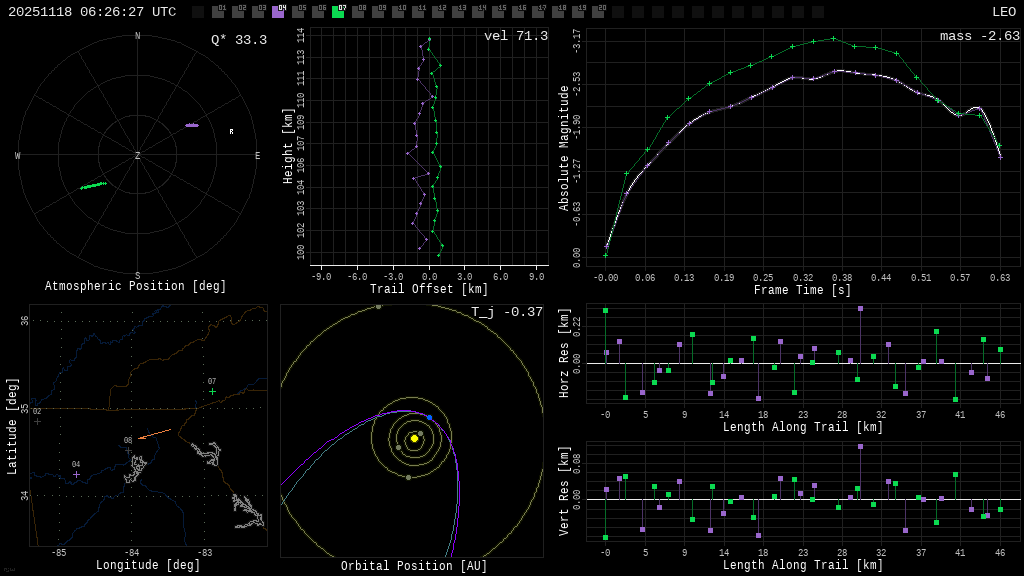Click the vel 71.3 readout
The height and width of the screenshot is (576, 1024).
click(x=515, y=36)
